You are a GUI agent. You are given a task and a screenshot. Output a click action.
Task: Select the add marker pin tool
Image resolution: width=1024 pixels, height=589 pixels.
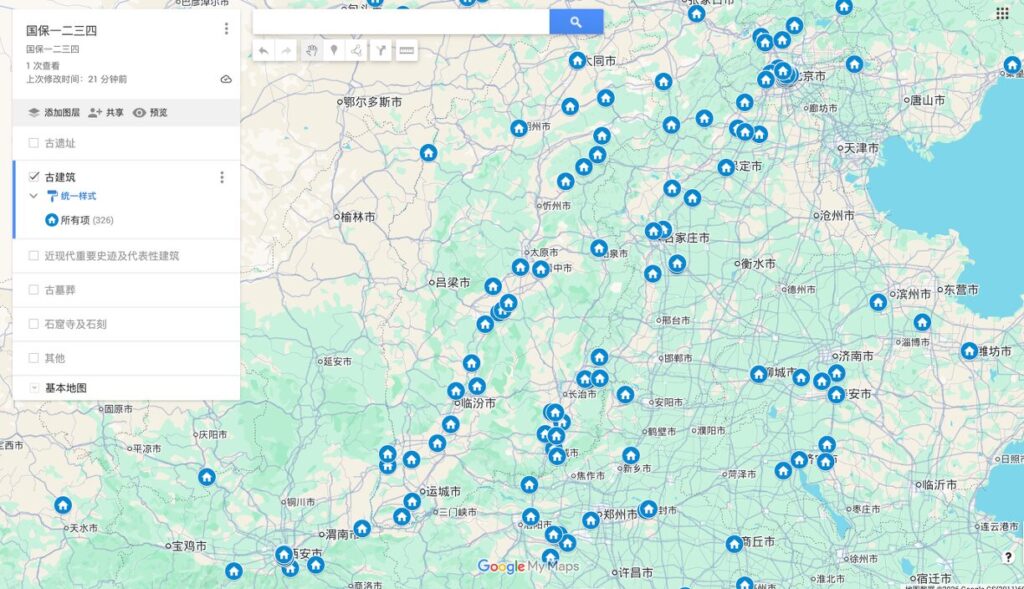[334, 50]
